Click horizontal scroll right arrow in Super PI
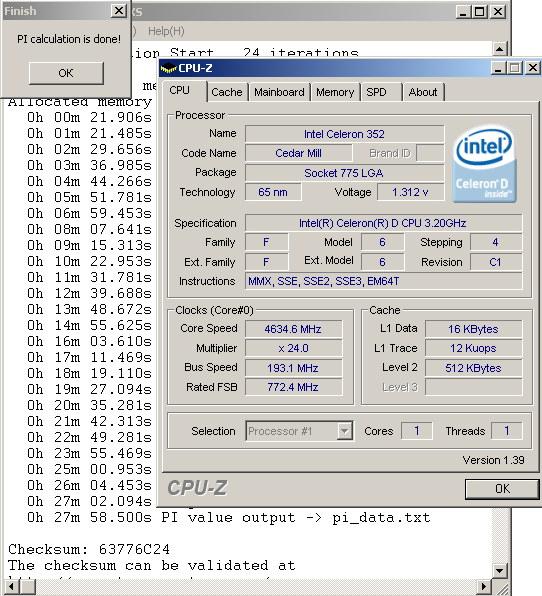 click(x=484, y=586)
